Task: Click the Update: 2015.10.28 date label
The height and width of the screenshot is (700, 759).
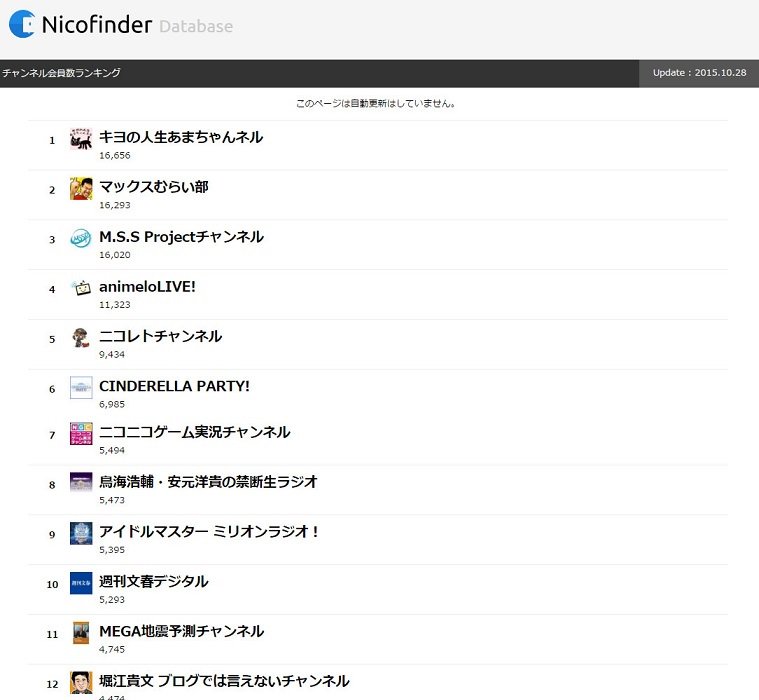Action: tap(699, 73)
